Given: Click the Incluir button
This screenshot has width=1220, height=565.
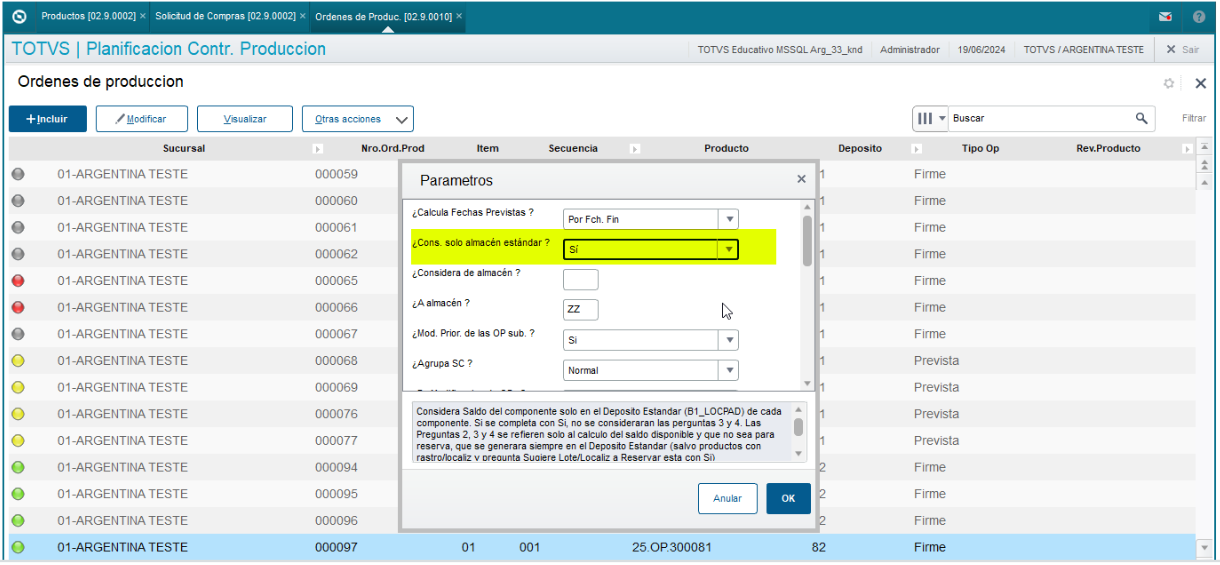Looking at the screenshot, I should (x=48, y=119).
